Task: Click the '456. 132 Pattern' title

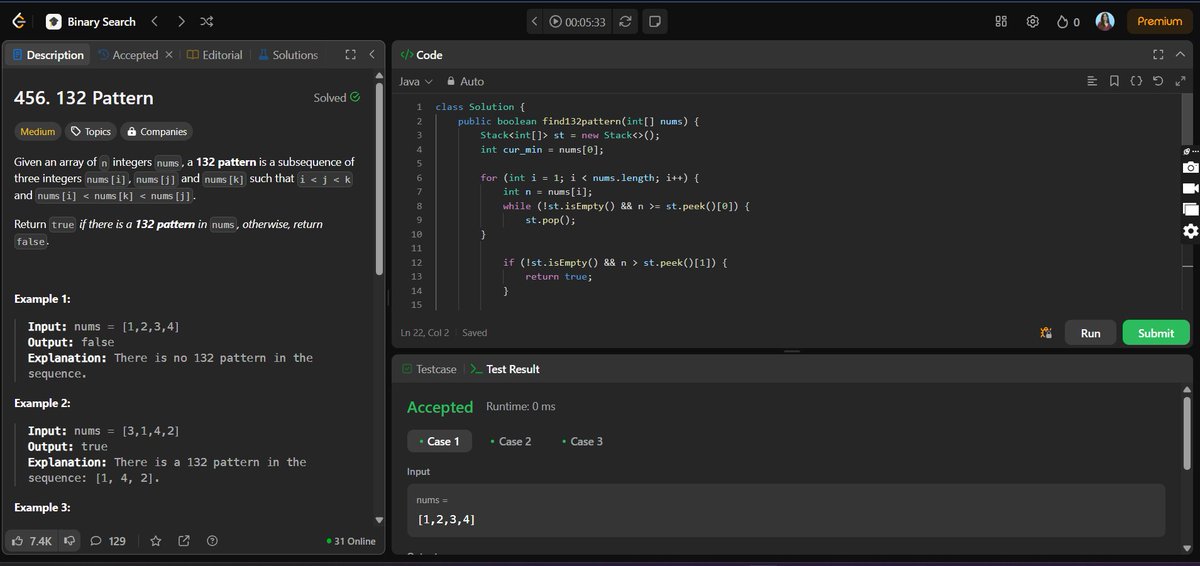Action: pyautogui.click(x=83, y=98)
